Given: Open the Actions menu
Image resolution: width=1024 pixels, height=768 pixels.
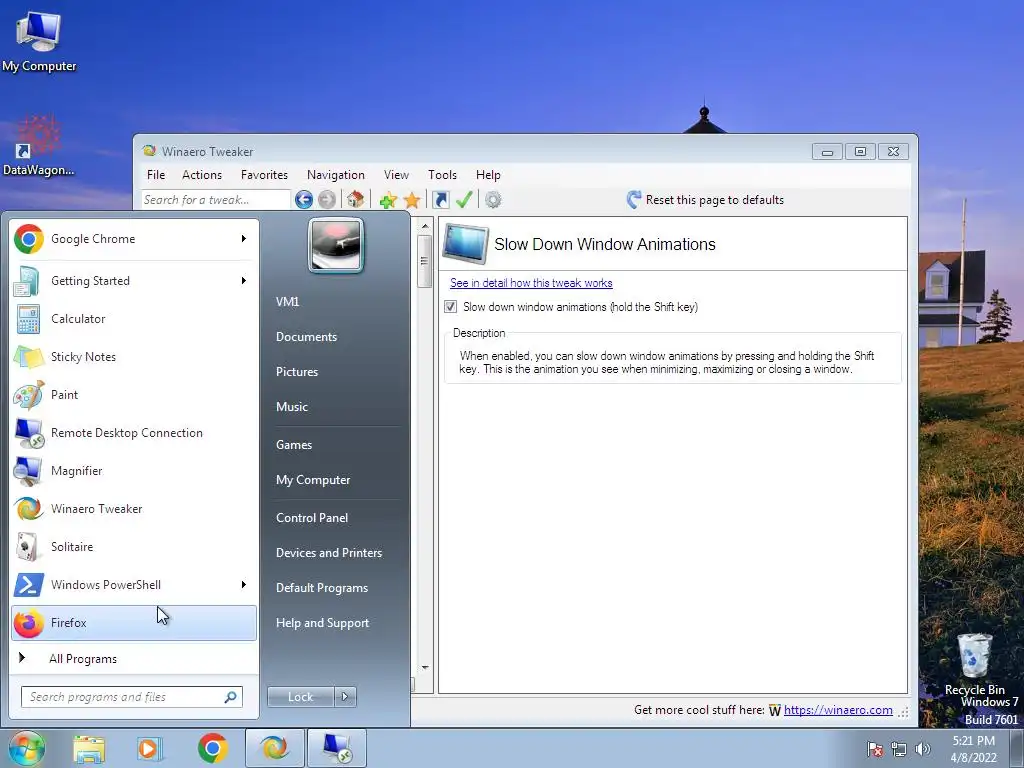Looking at the screenshot, I should pos(202,175).
